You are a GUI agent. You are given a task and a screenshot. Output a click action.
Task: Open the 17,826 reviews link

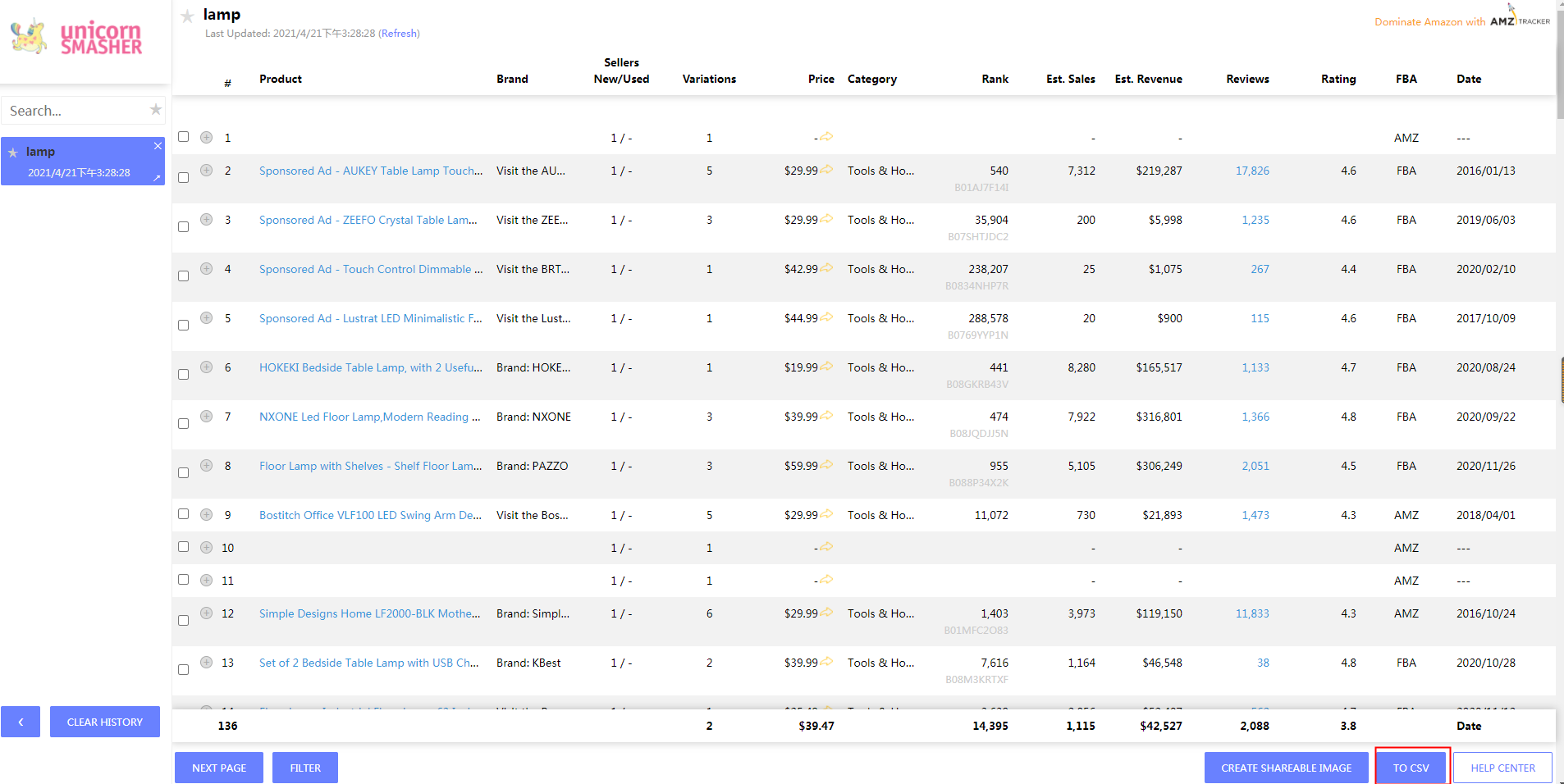(x=1252, y=171)
